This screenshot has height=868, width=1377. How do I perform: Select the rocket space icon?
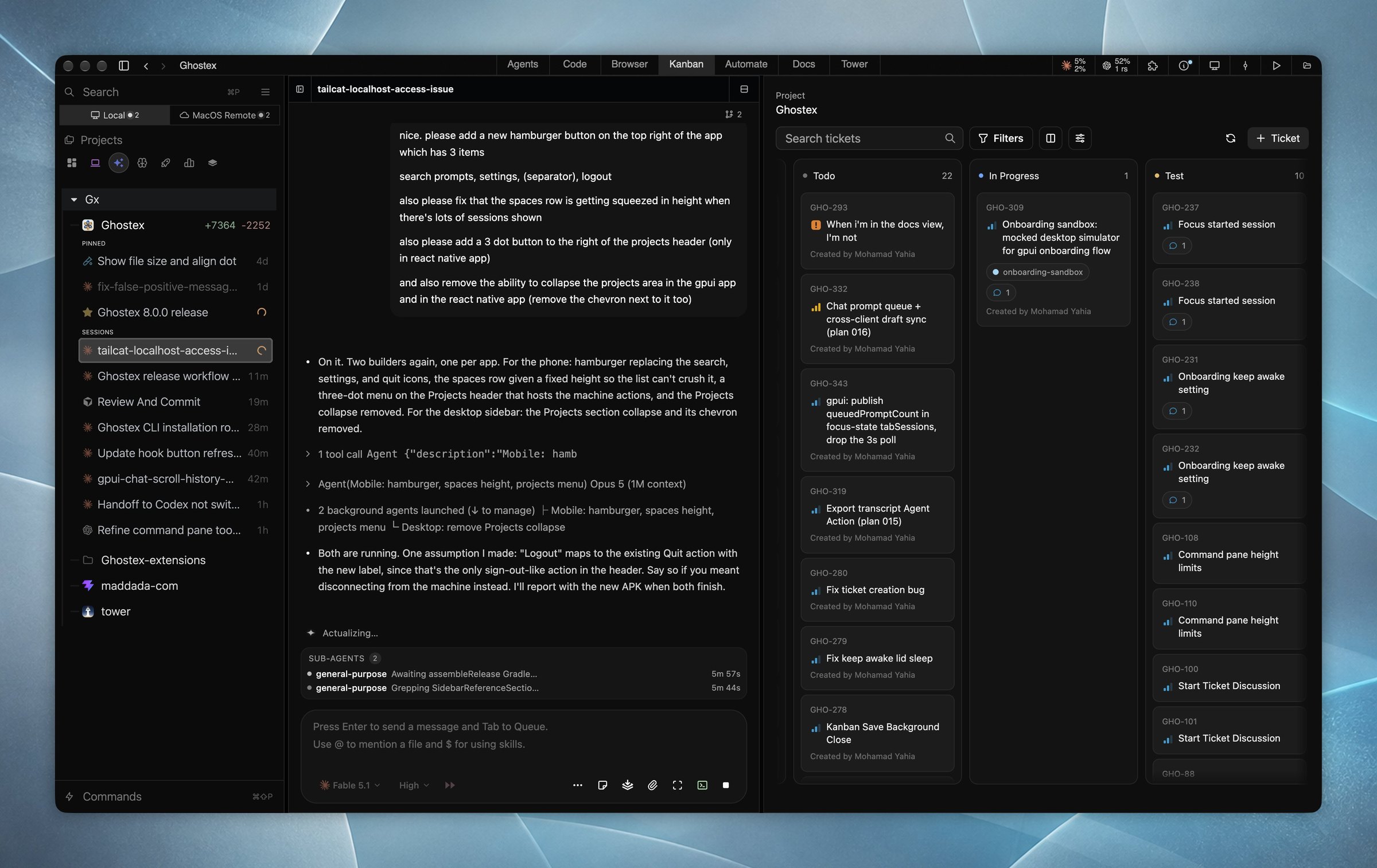166,163
